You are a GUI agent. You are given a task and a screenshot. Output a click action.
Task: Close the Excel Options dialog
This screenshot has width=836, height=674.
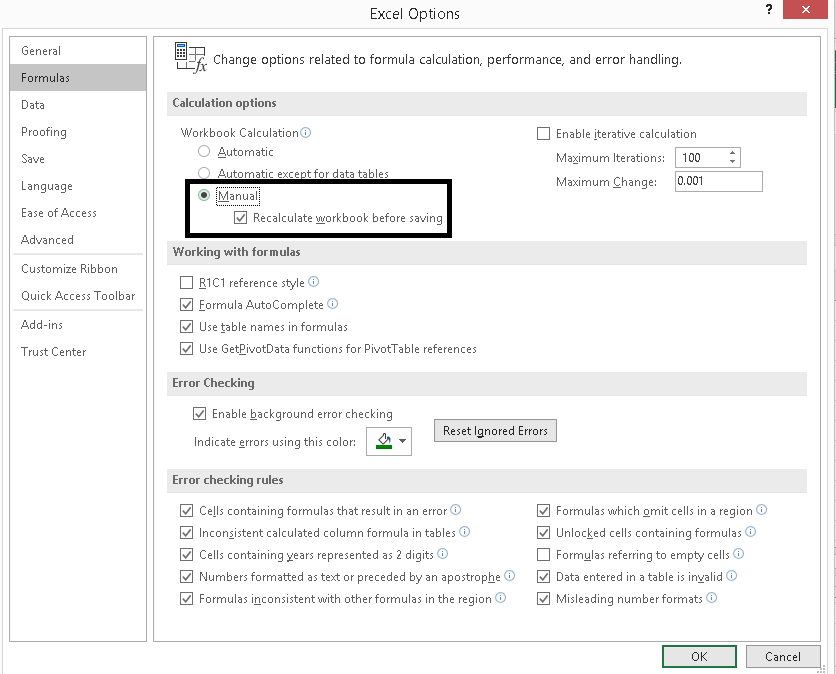tap(806, 10)
